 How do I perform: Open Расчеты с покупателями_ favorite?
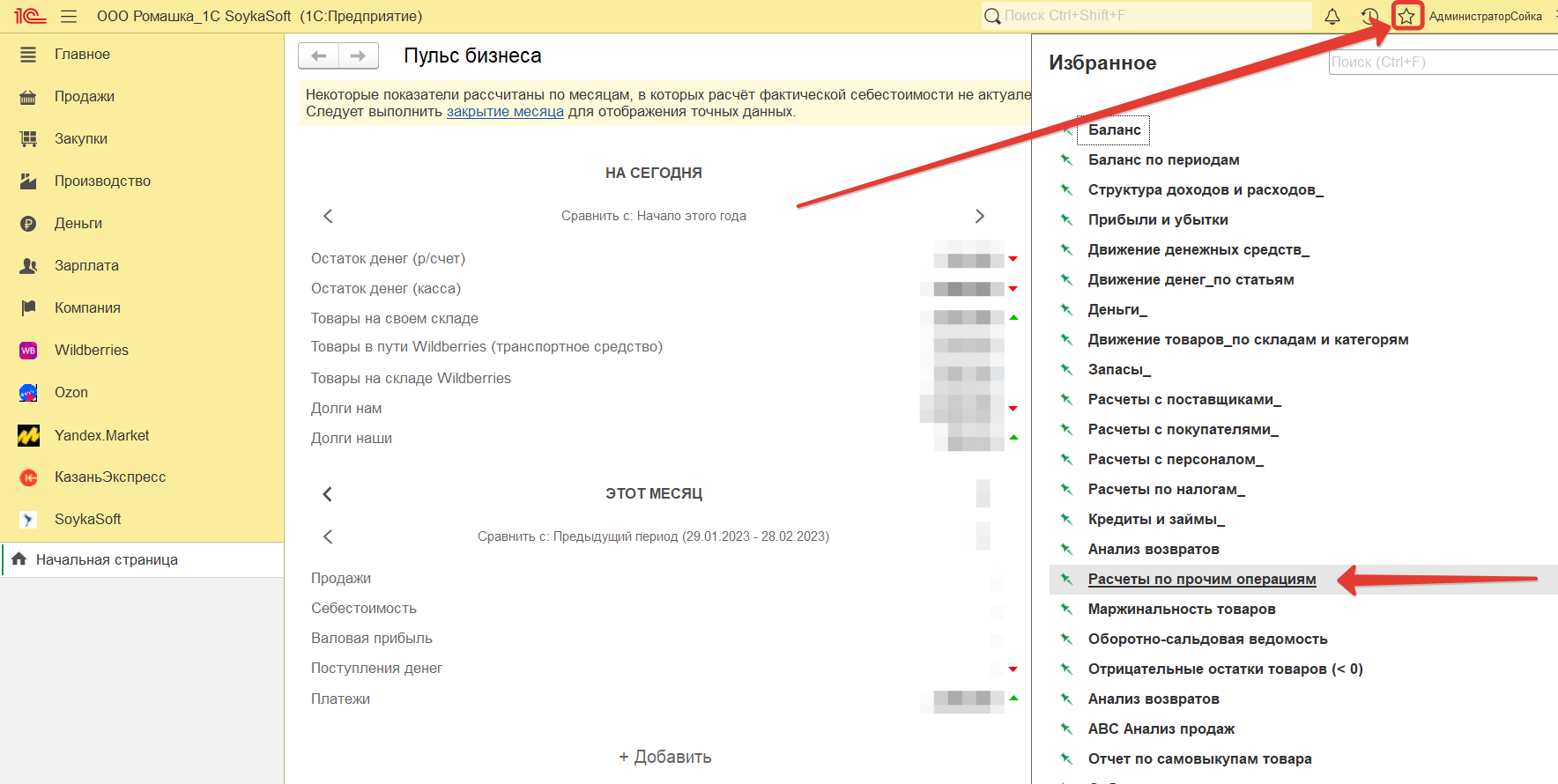(1183, 430)
